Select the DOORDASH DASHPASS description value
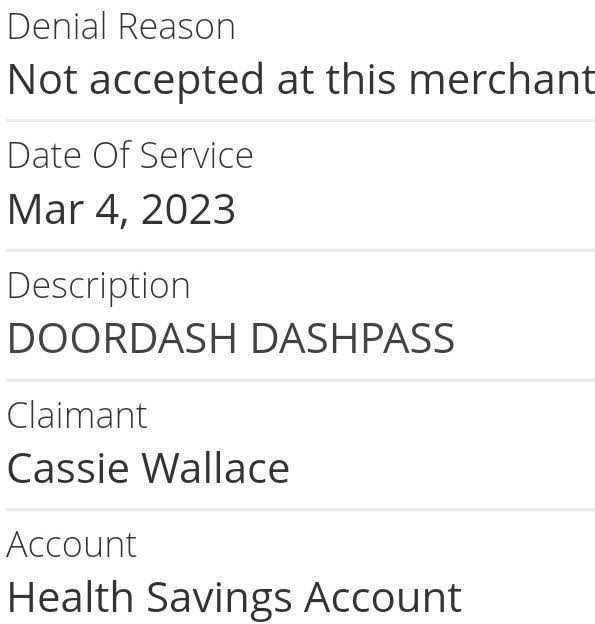Viewport: 595px width, 624px height. 231,338
